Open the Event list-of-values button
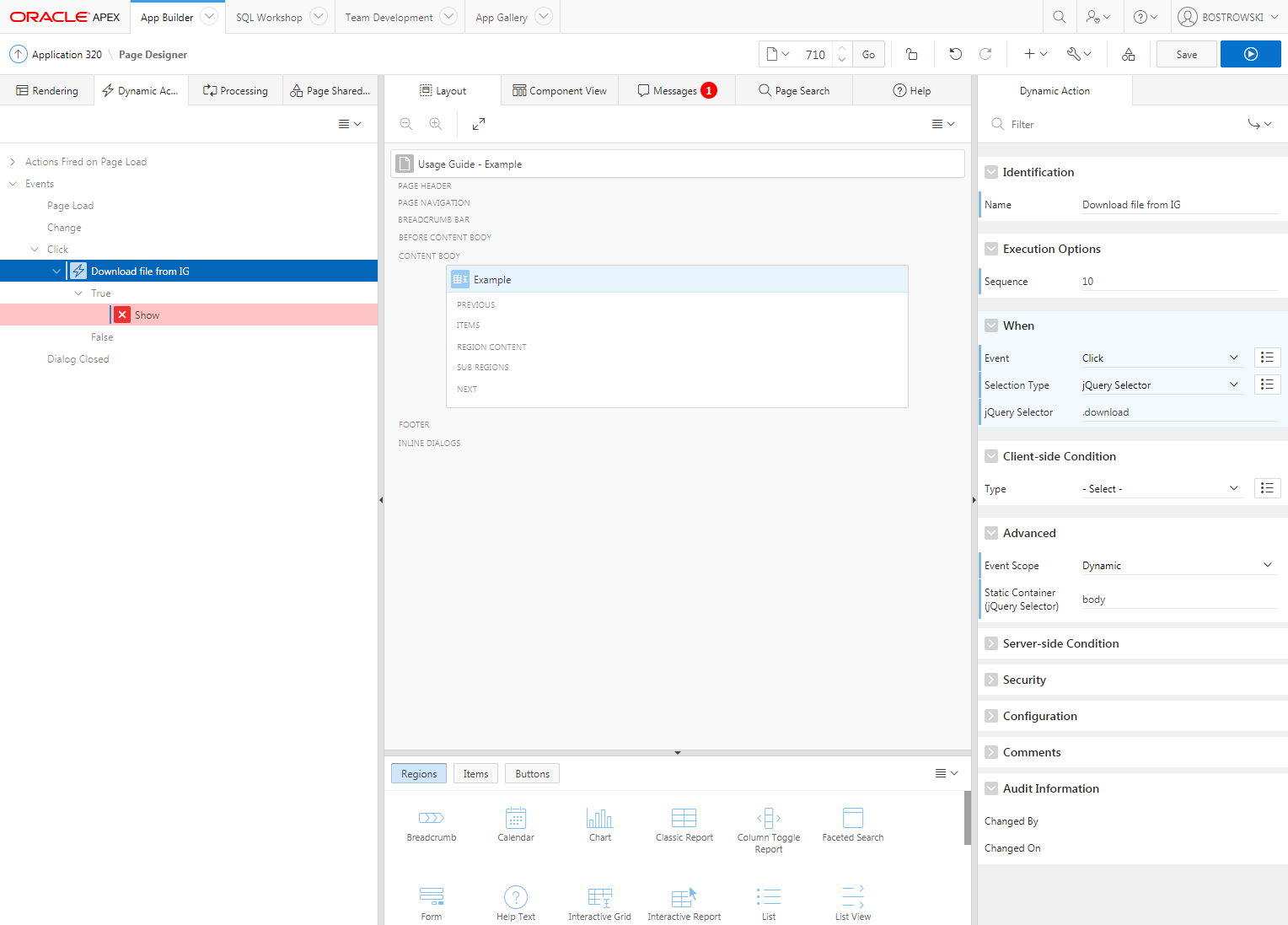The width and height of the screenshot is (1288, 925). click(1267, 358)
